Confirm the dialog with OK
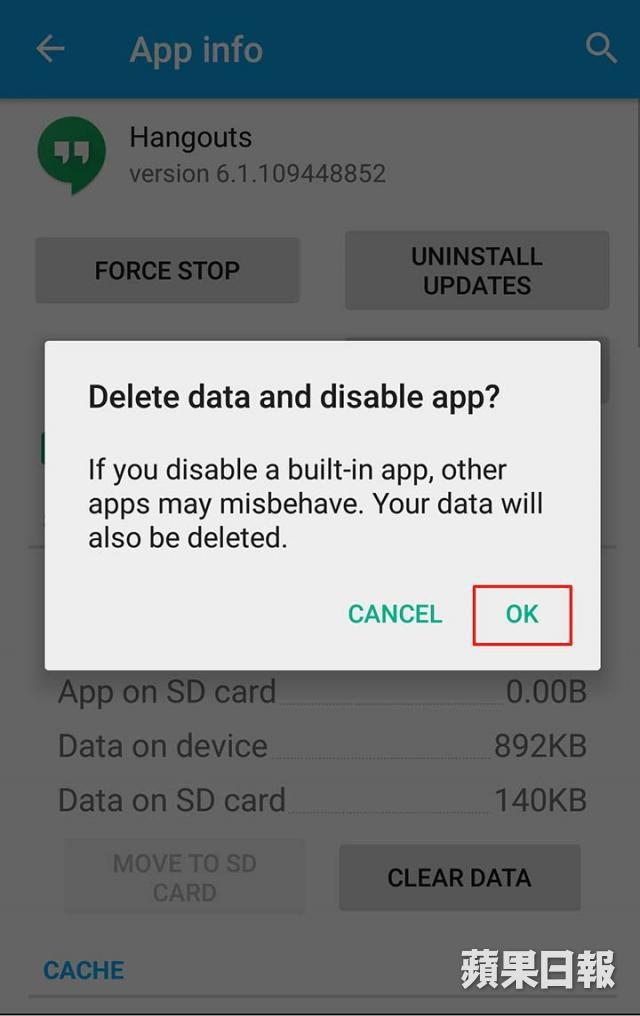640x1016 pixels. [x=522, y=614]
